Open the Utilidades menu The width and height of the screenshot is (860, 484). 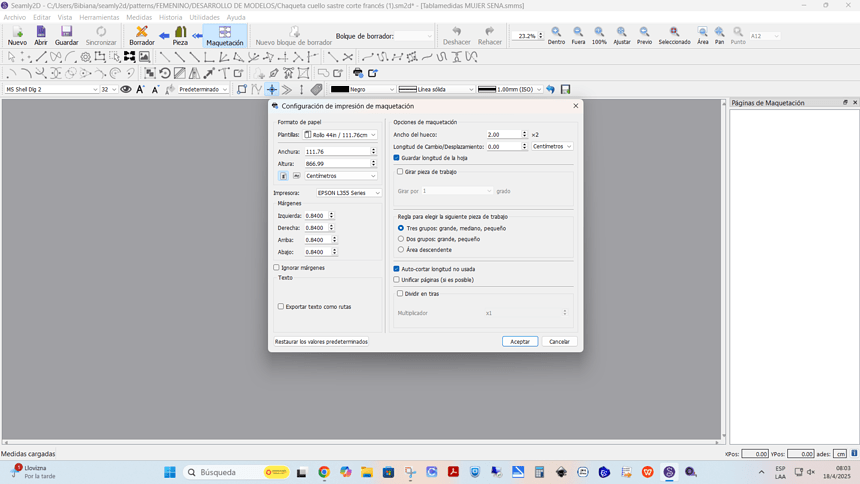pyautogui.click(x=204, y=17)
